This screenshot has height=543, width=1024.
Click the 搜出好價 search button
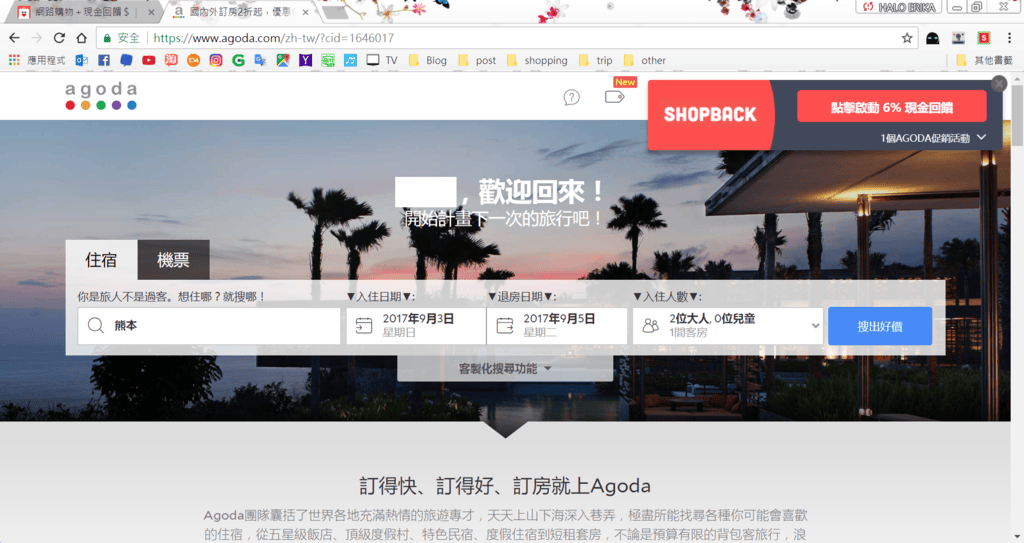tap(879, 326)
